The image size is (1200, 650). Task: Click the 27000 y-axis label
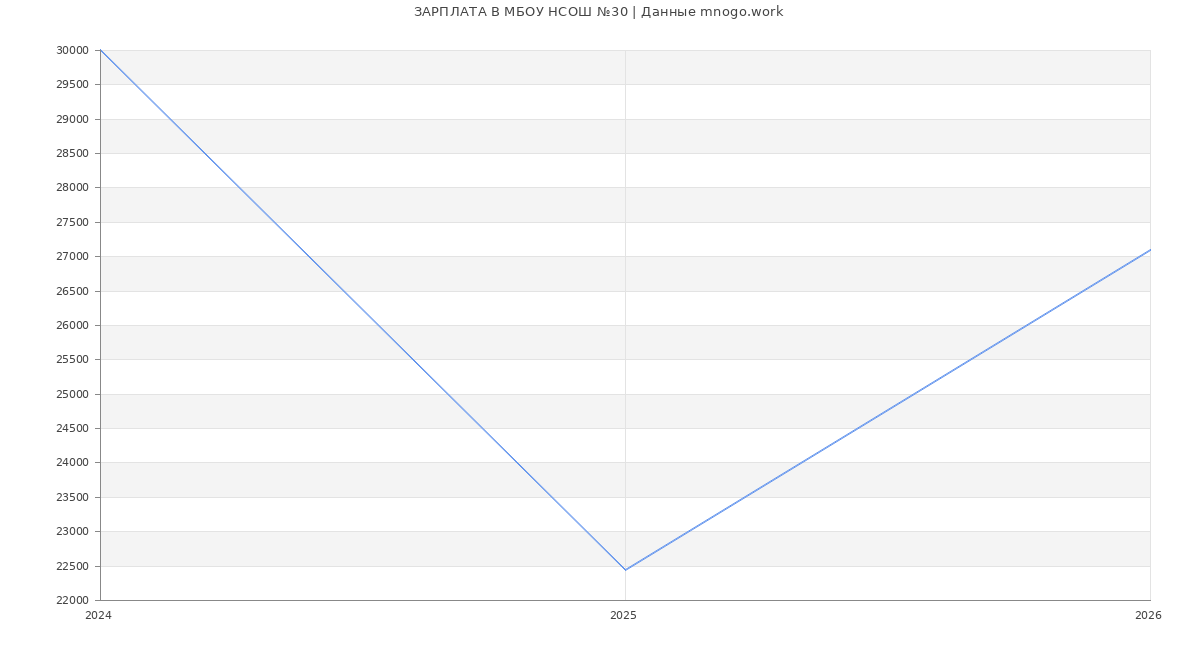(72, 257)
